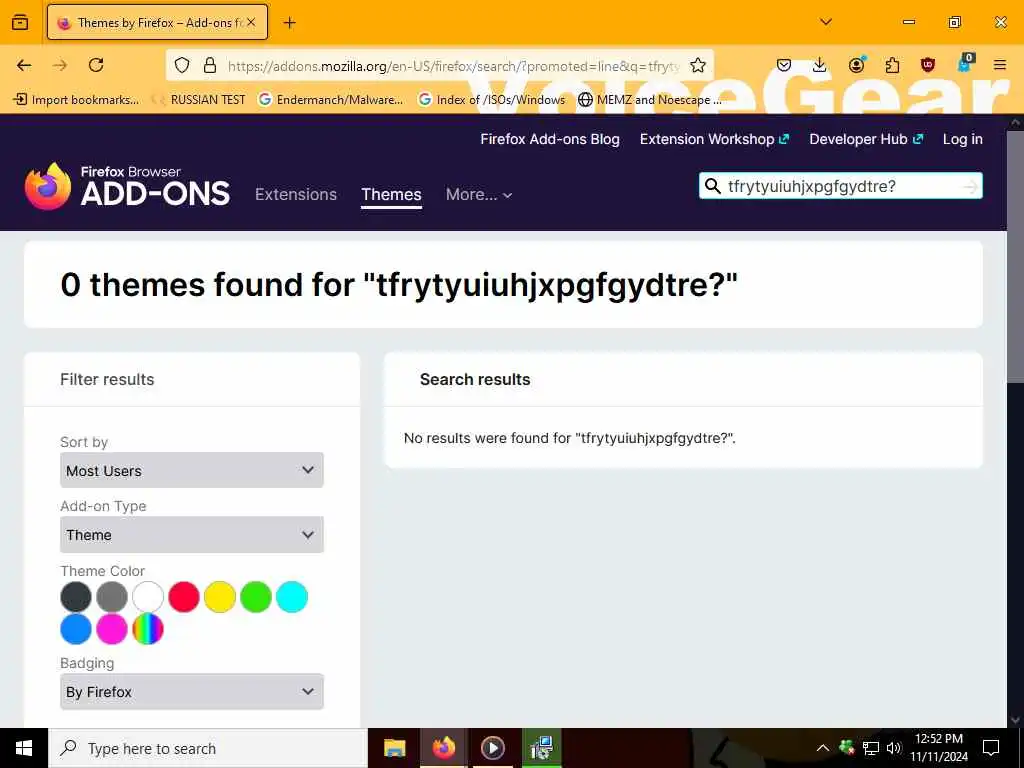Open the Extension Workshop link
This screenshot has width=1024, height=768.
(714, 139)
